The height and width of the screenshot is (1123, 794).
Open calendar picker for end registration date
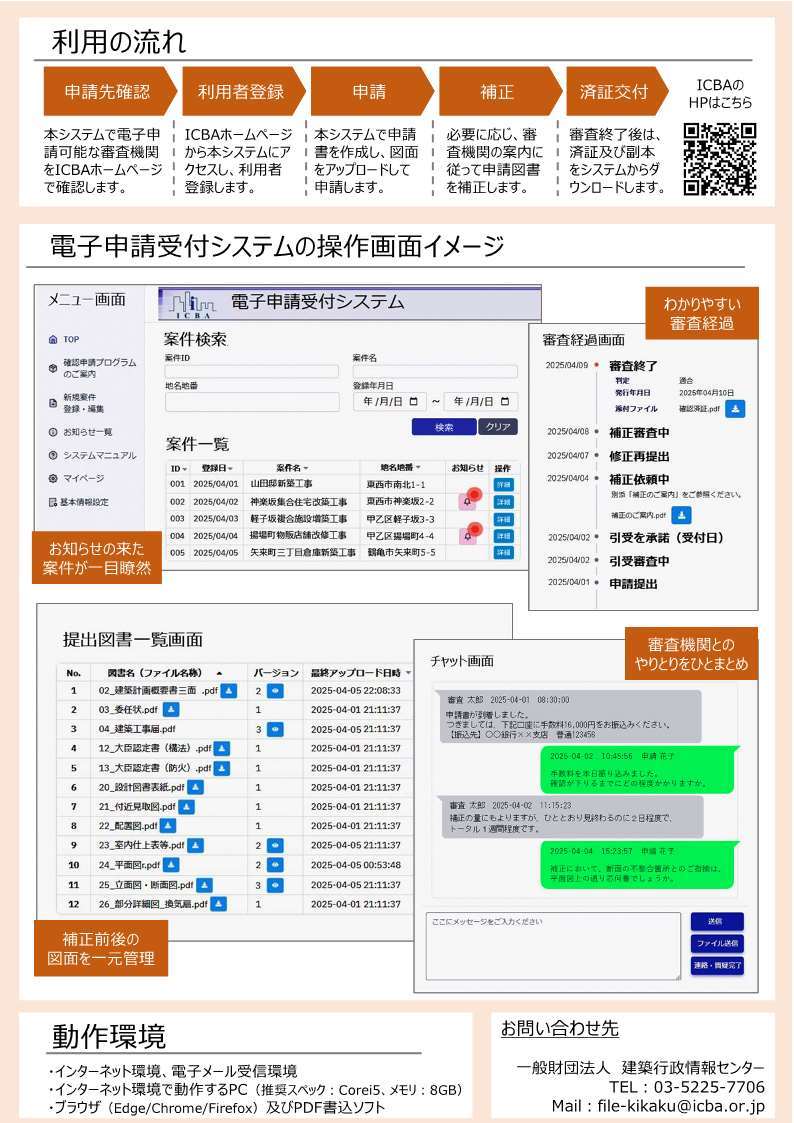pyautogui.click(x=505, y=402)
